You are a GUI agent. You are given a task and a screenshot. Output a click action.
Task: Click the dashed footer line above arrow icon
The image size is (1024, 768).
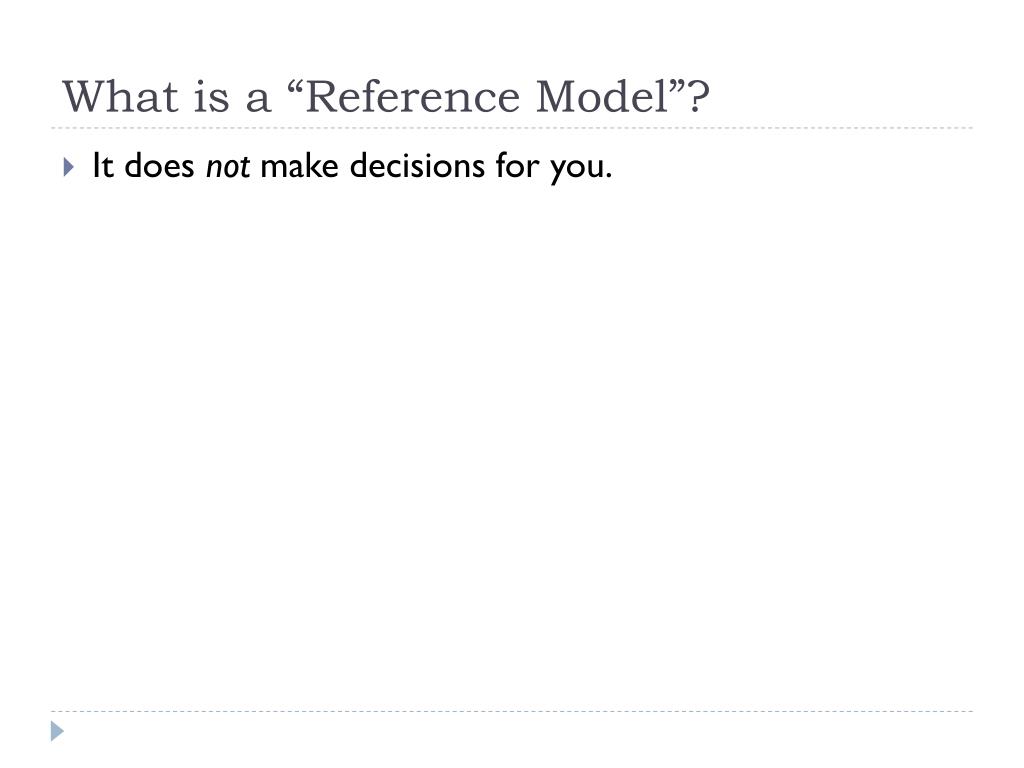[512, 711]
